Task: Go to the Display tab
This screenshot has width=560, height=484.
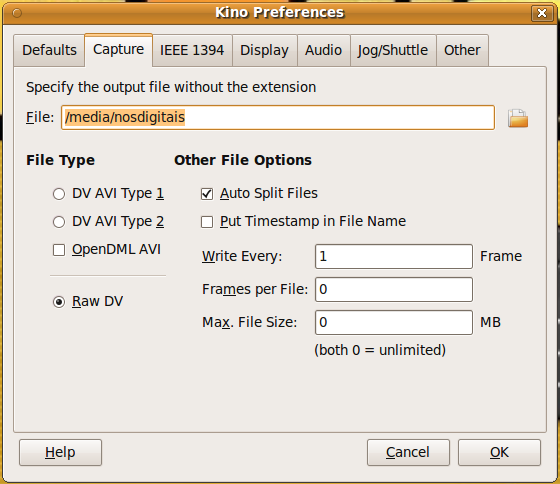Action: [x=265, y=50]
